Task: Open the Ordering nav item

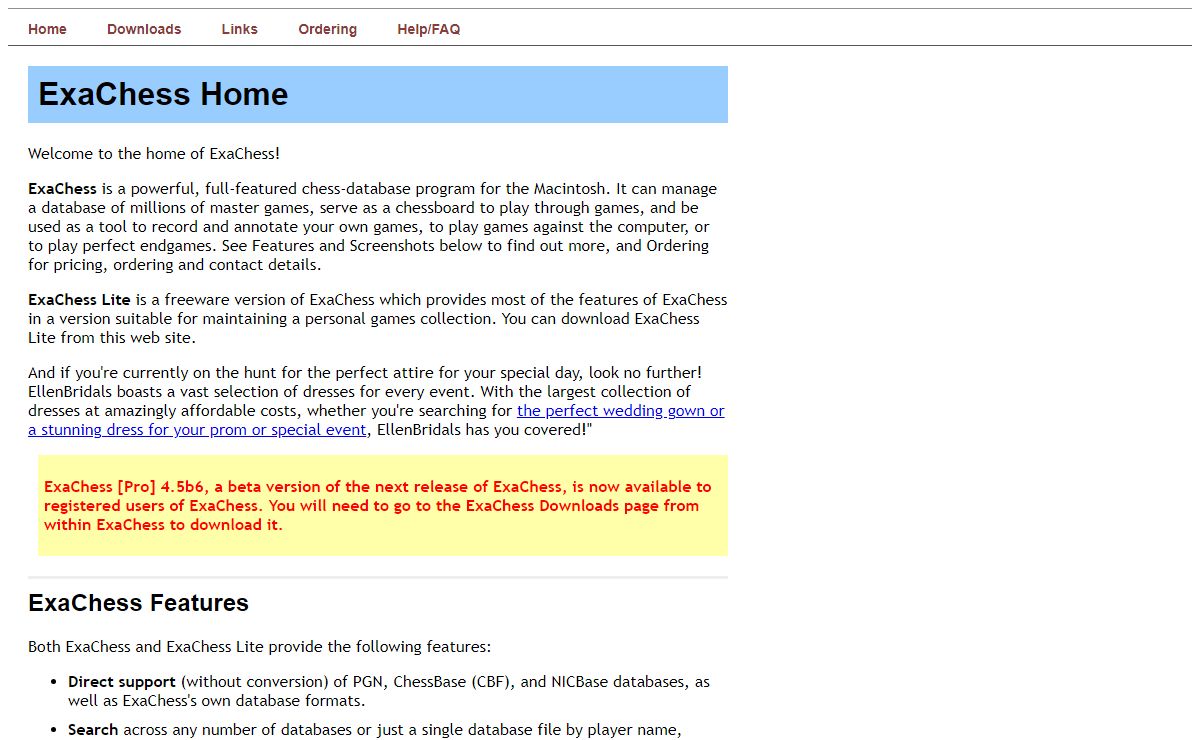Action: tap(327, 29)
